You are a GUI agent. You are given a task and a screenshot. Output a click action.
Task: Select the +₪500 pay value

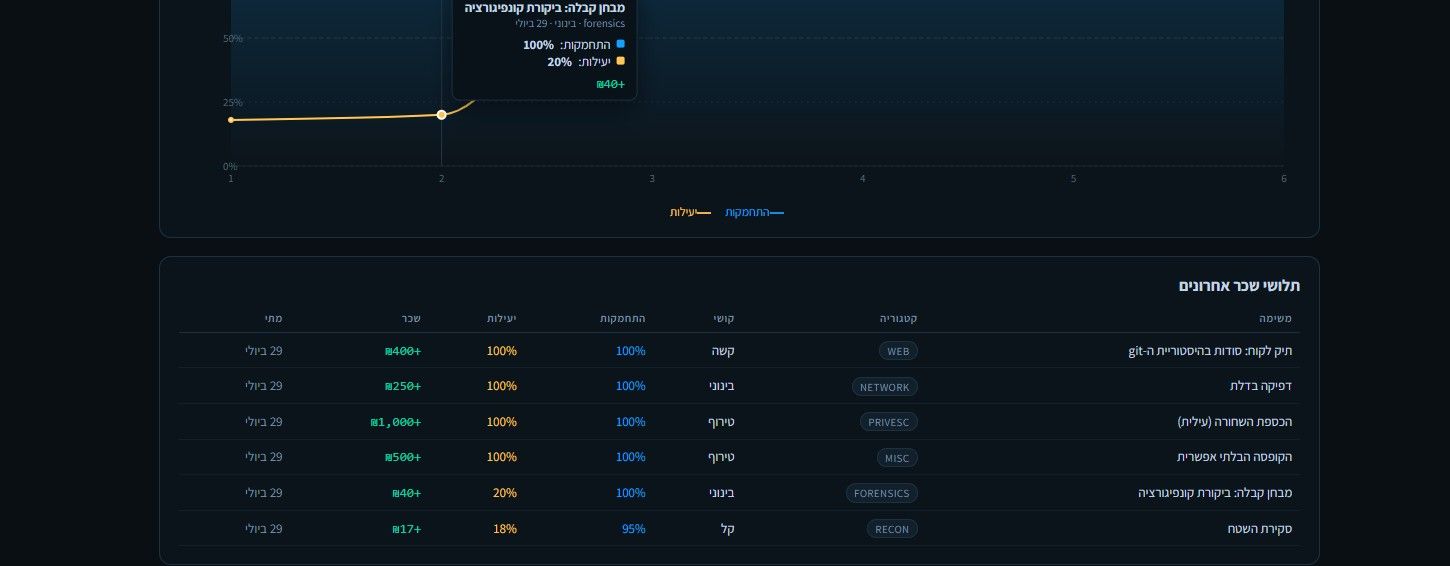pos(403,457)
